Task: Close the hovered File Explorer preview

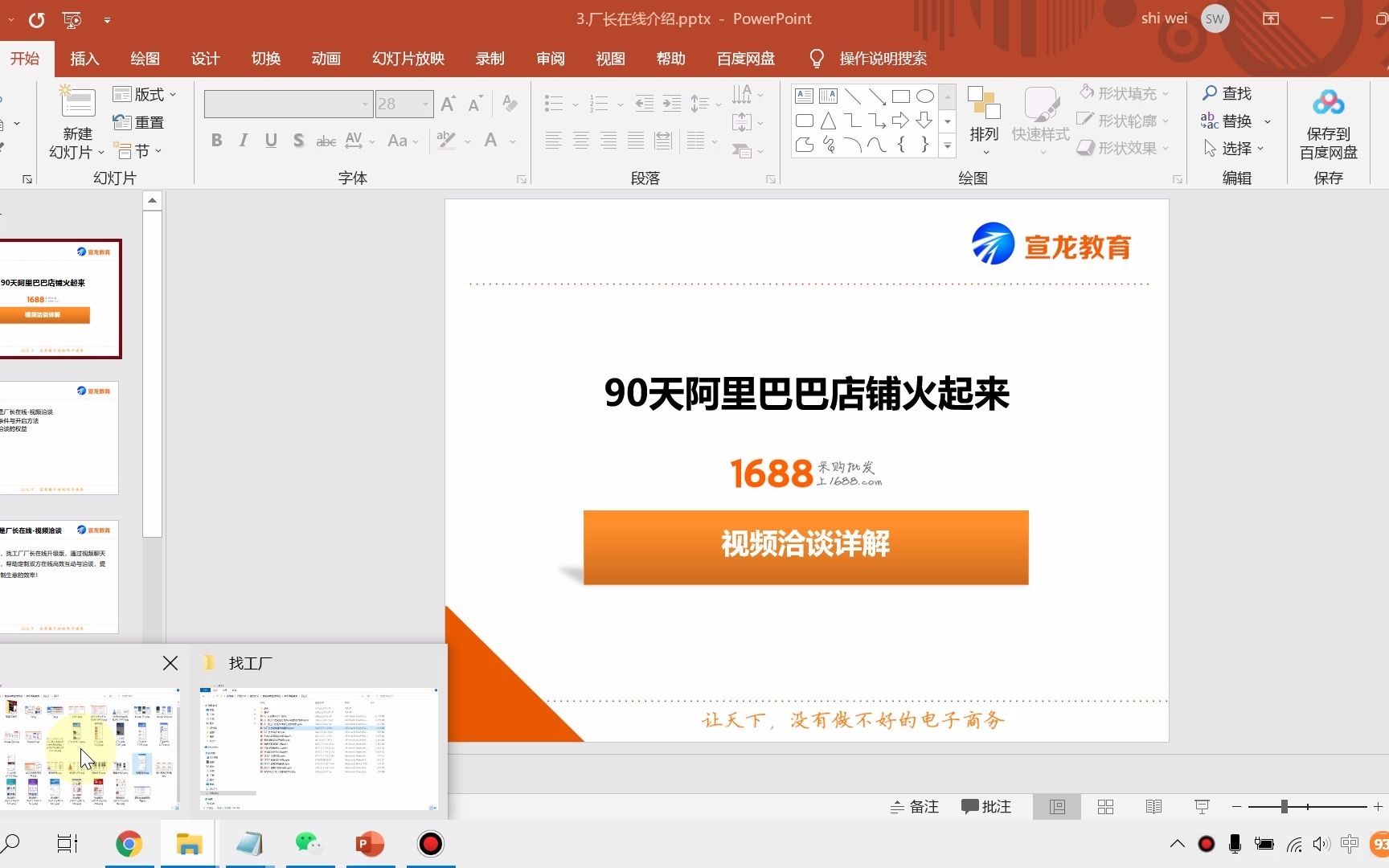Action: click(170, 663)
